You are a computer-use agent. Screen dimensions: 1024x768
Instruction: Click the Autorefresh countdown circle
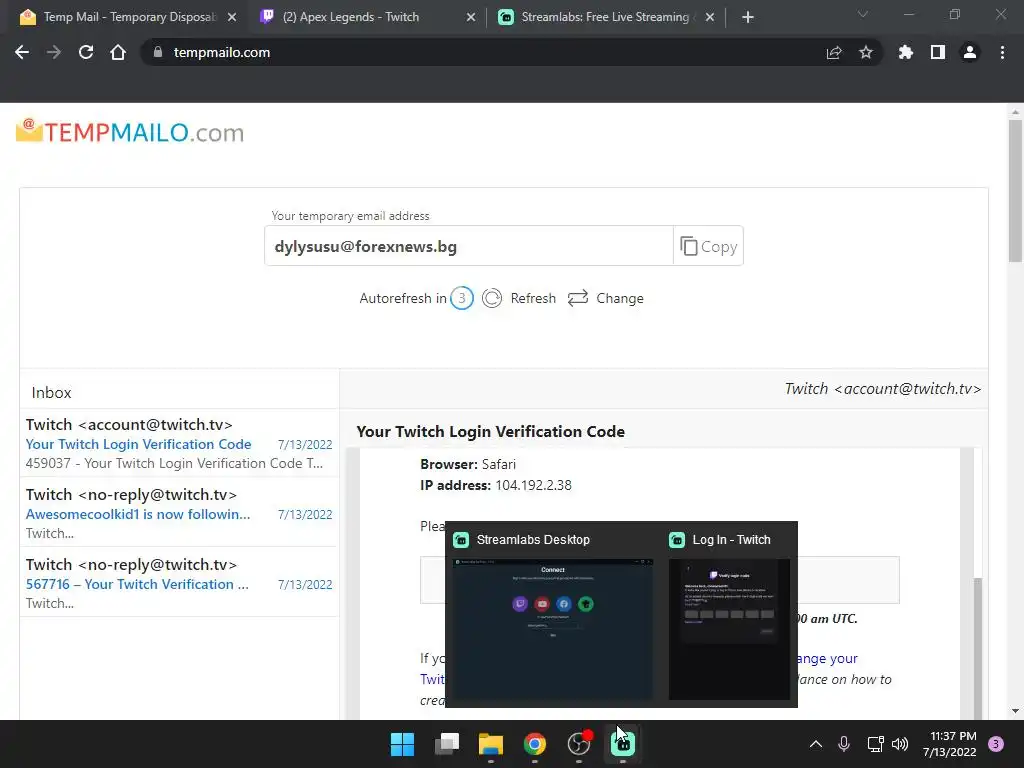[x=462, y=298]
